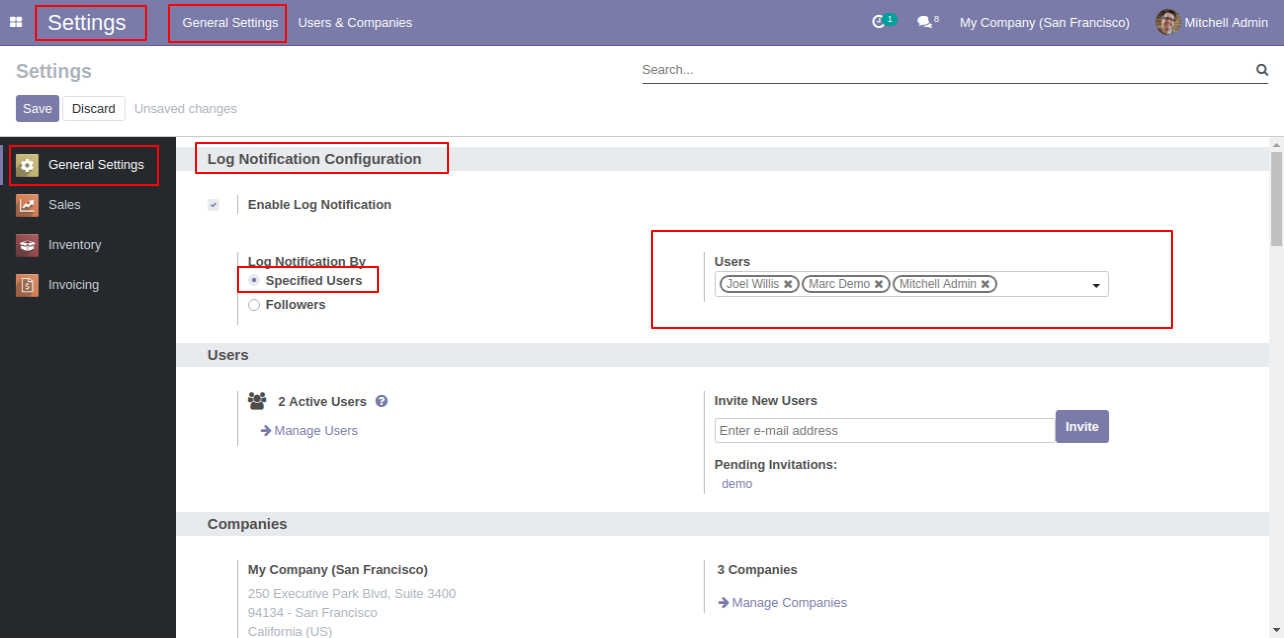Click the Invite New Users label
The image size is (1284, 638).
click(x=766, y=401)
